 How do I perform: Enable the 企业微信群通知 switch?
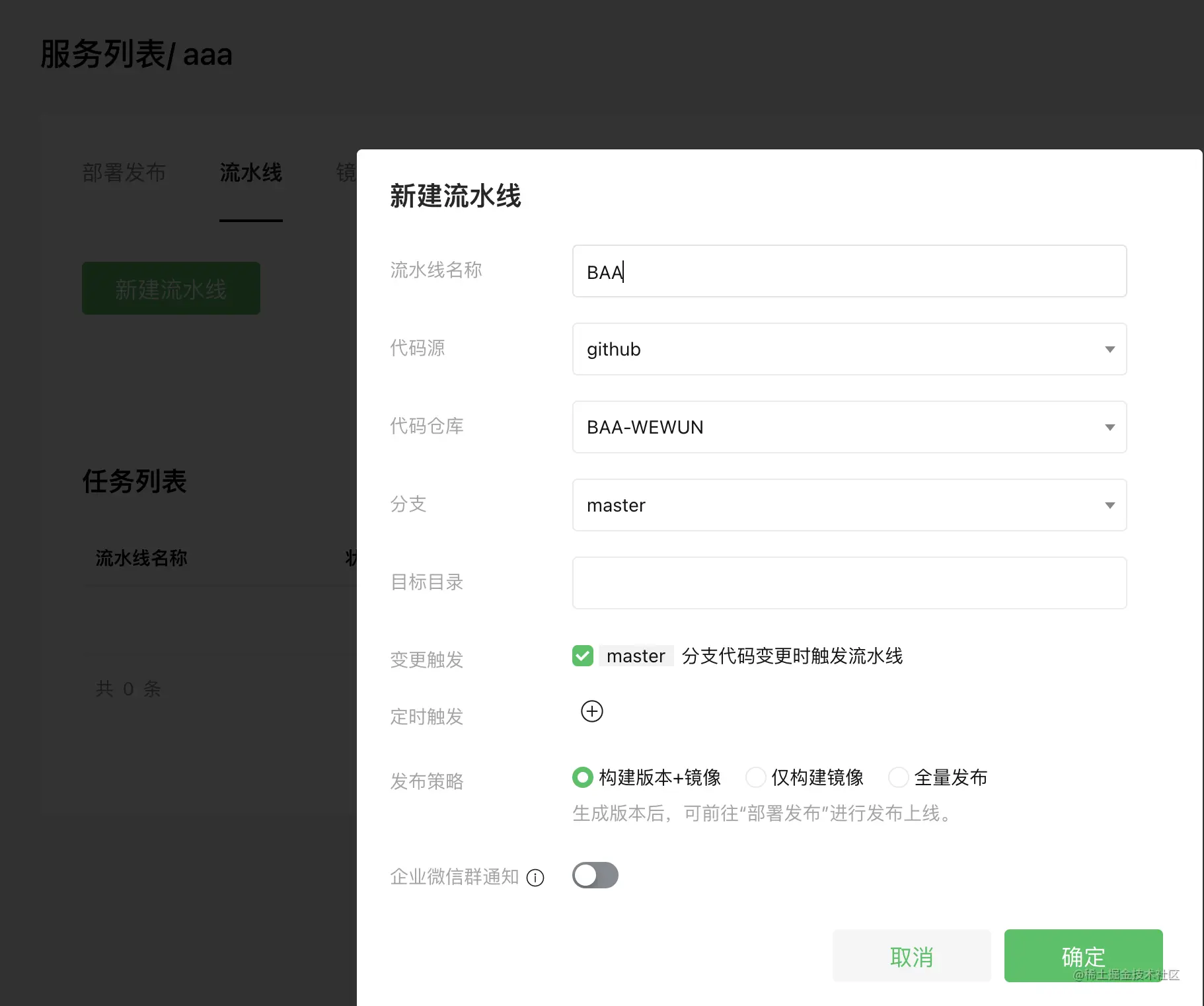click(595, 875)
